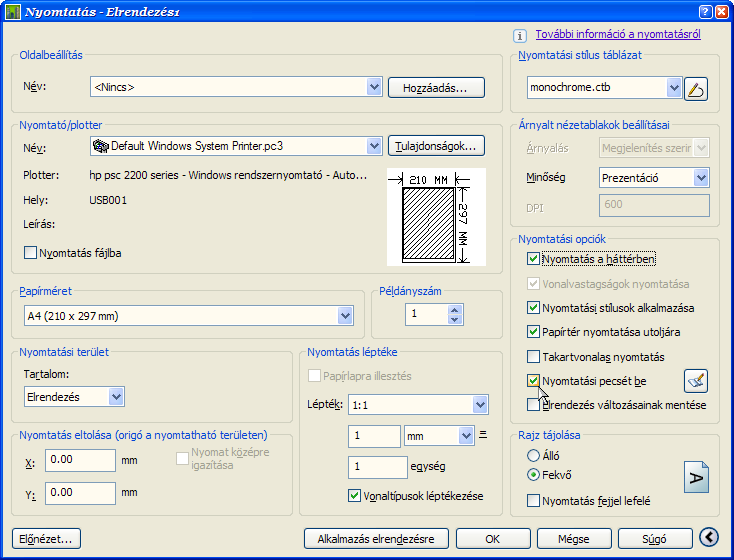Click the Mégse cancel button
The width and height of the screenshot is (734, 560).
[x=574, y=538]
